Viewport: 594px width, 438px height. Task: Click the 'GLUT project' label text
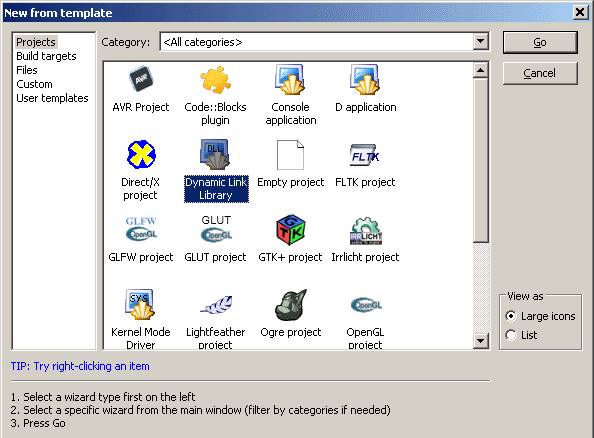click(215, 257)
